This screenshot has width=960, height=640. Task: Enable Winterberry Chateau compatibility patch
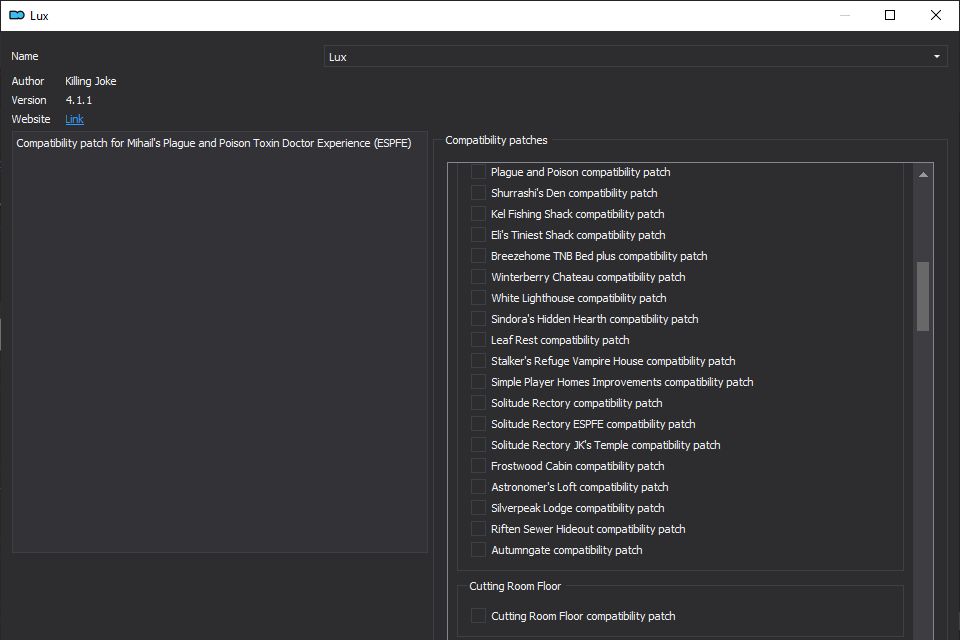pos(478,277)
